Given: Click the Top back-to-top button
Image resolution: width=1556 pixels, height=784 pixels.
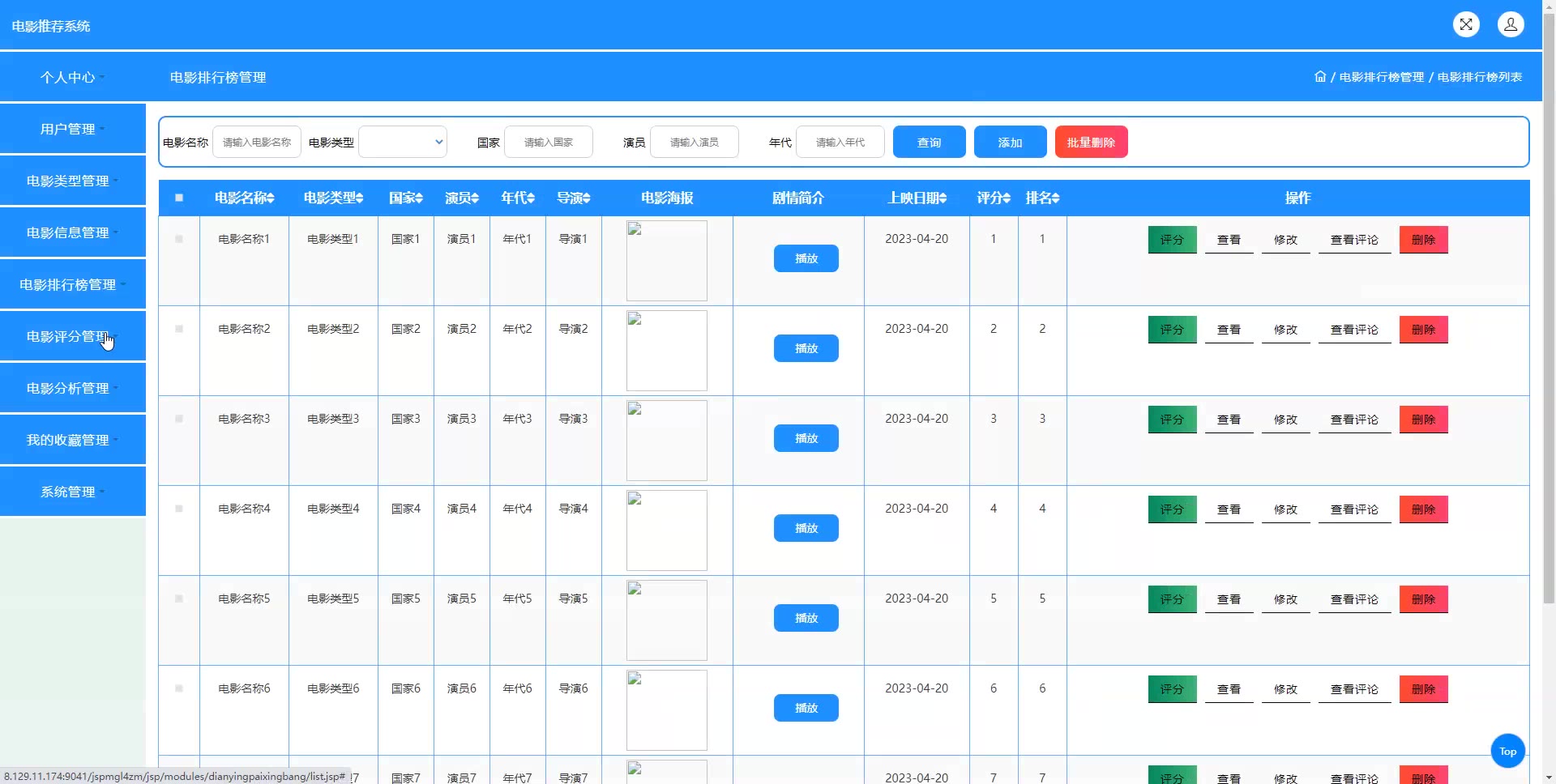Looking at the screenshot, I should [1508, 751].
